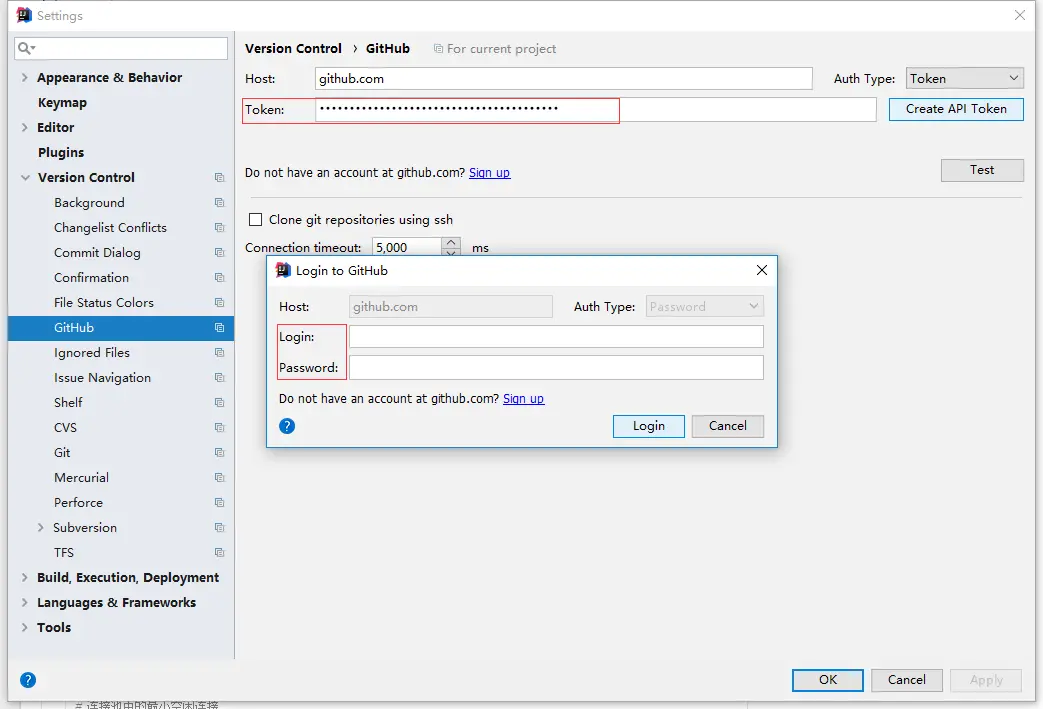Open Mercurial settings page
The image size is (1043, 709).
pyautogui.click(x=81, y=478)
